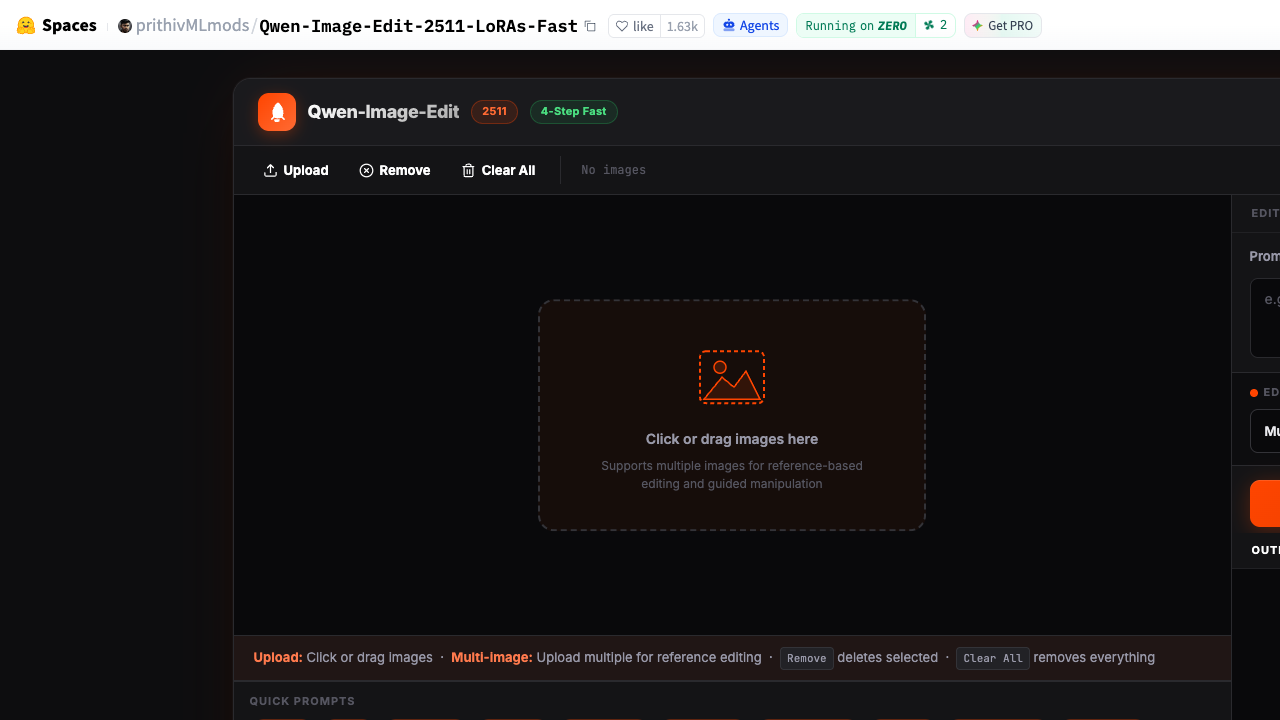Click the QUICK PROMPTS section heading
The height and width of the screenshot is (720, 1280).
point(302,701)
